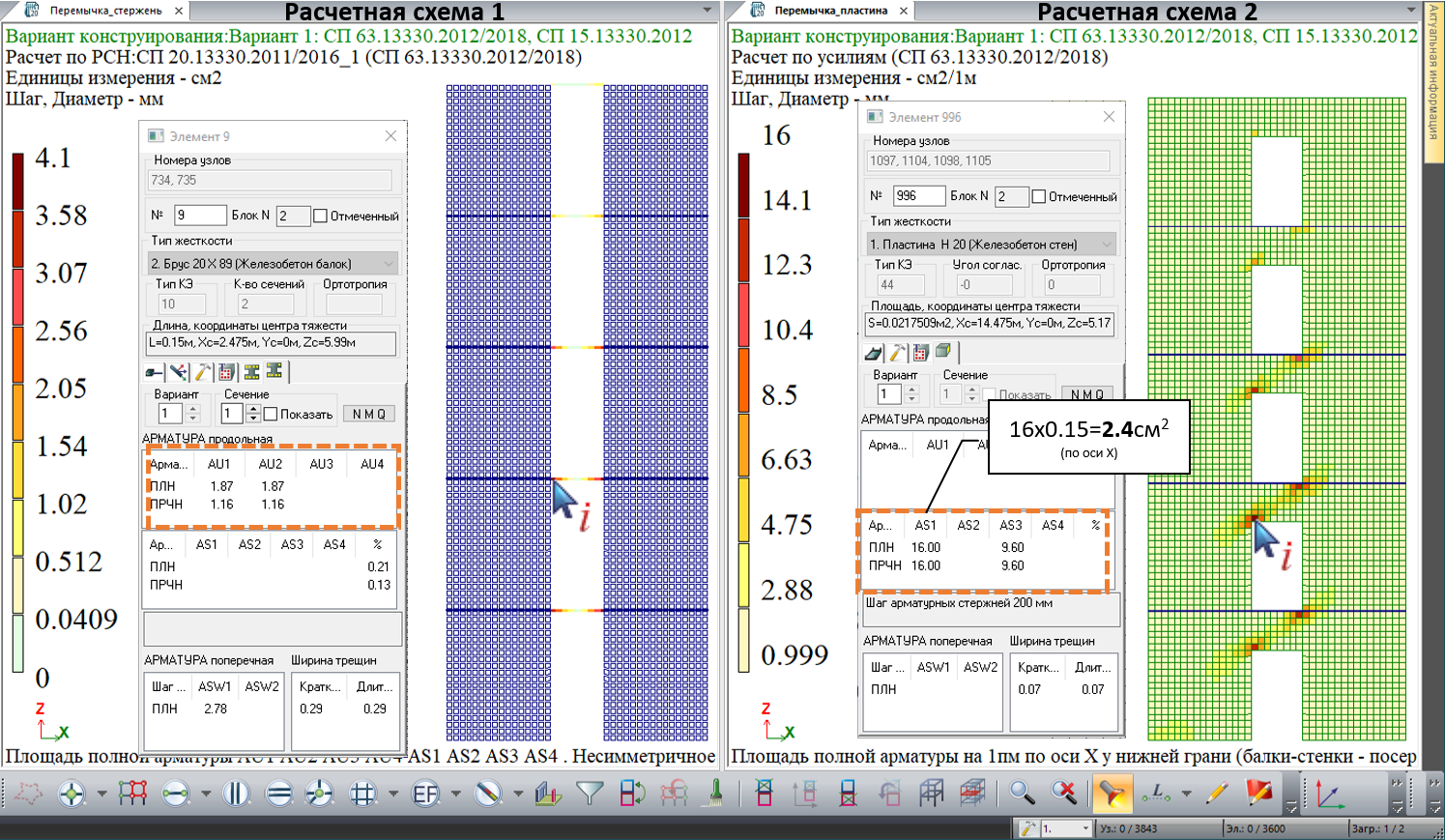Viewport: 1445px width, 840px height.
Task: Click the green broom cleanup icon
Action: pos(716,794)
